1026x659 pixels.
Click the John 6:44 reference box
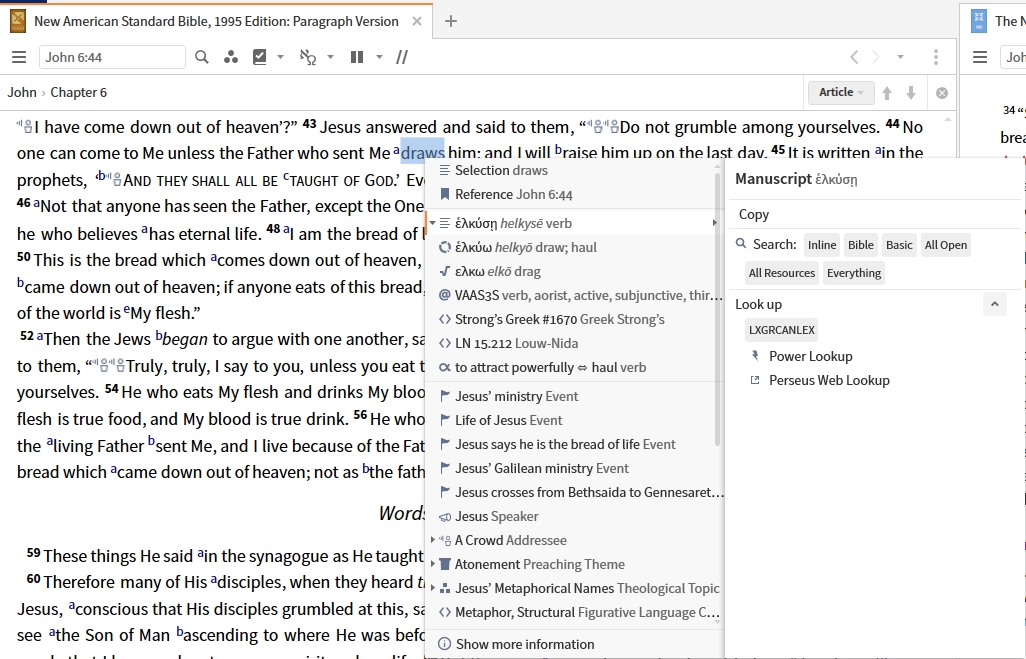(x=112, y=58)
